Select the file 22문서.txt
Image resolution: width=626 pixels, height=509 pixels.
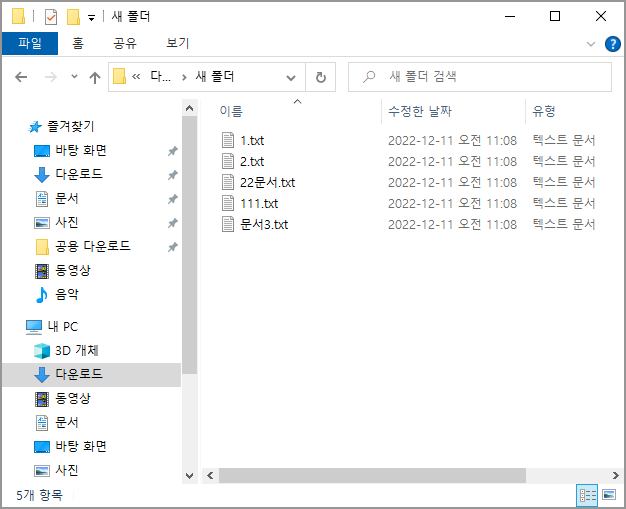(267, 182)
